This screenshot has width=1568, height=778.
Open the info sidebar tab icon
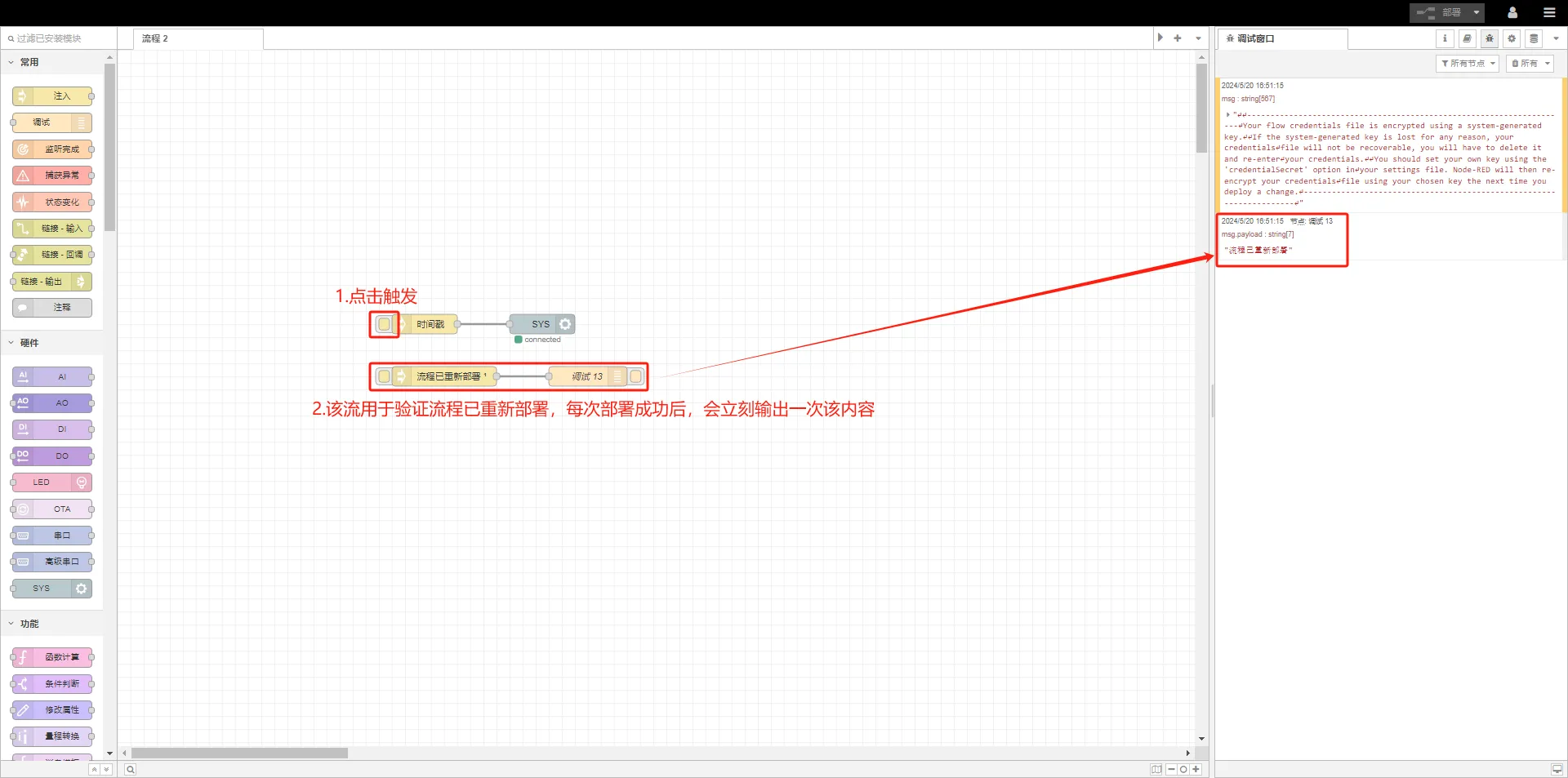click(1445, 38)
